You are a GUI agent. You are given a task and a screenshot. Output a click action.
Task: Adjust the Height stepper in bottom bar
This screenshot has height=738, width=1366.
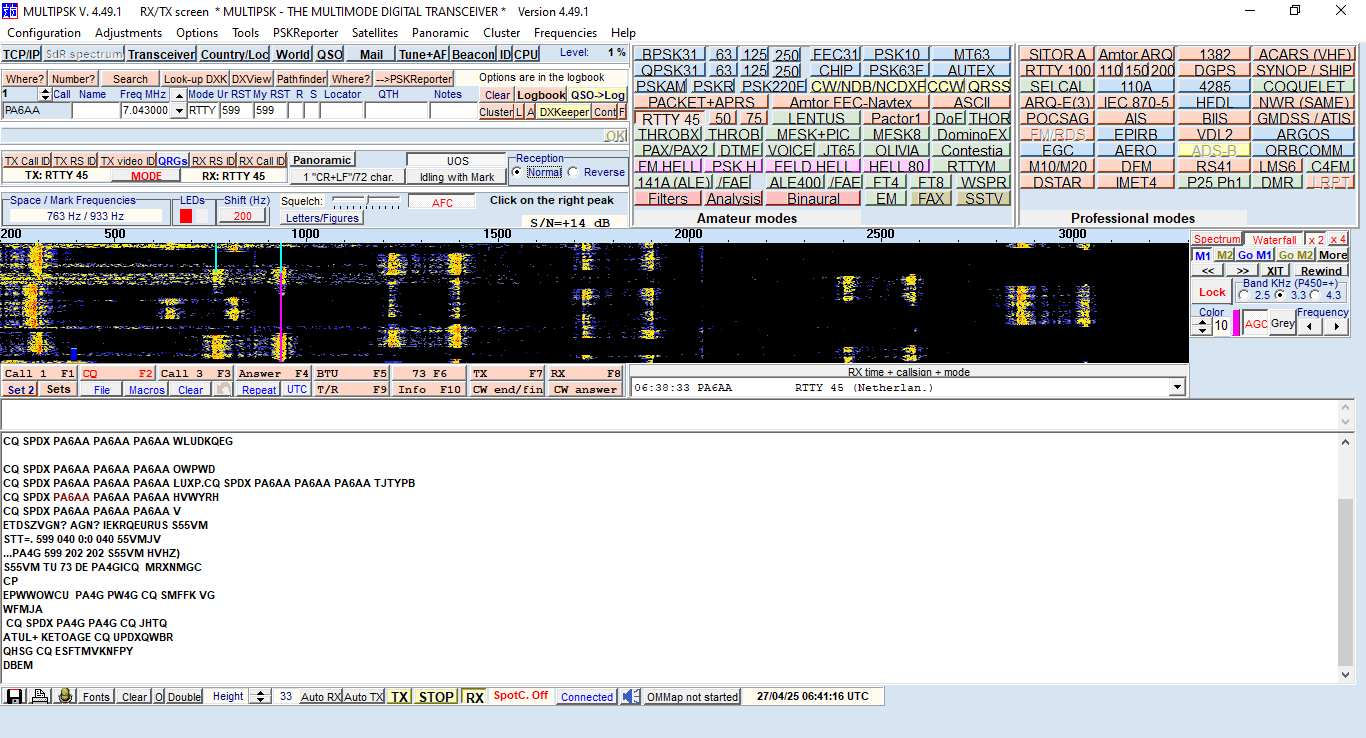(x=259, y=696)
